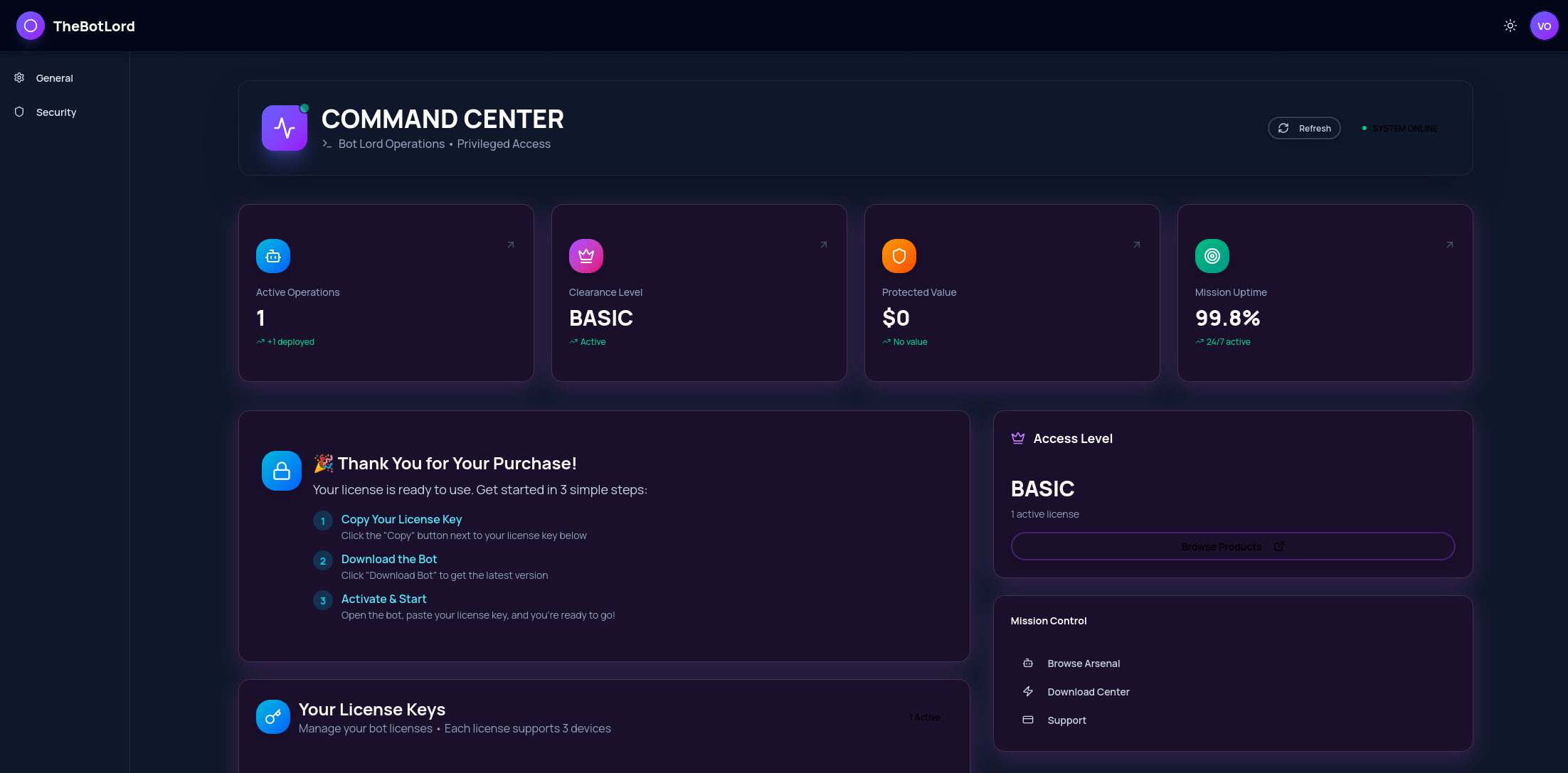Screen dimensions: 1568x773
Task: Open the General section in the sidebar
Action: coord(54,78)
